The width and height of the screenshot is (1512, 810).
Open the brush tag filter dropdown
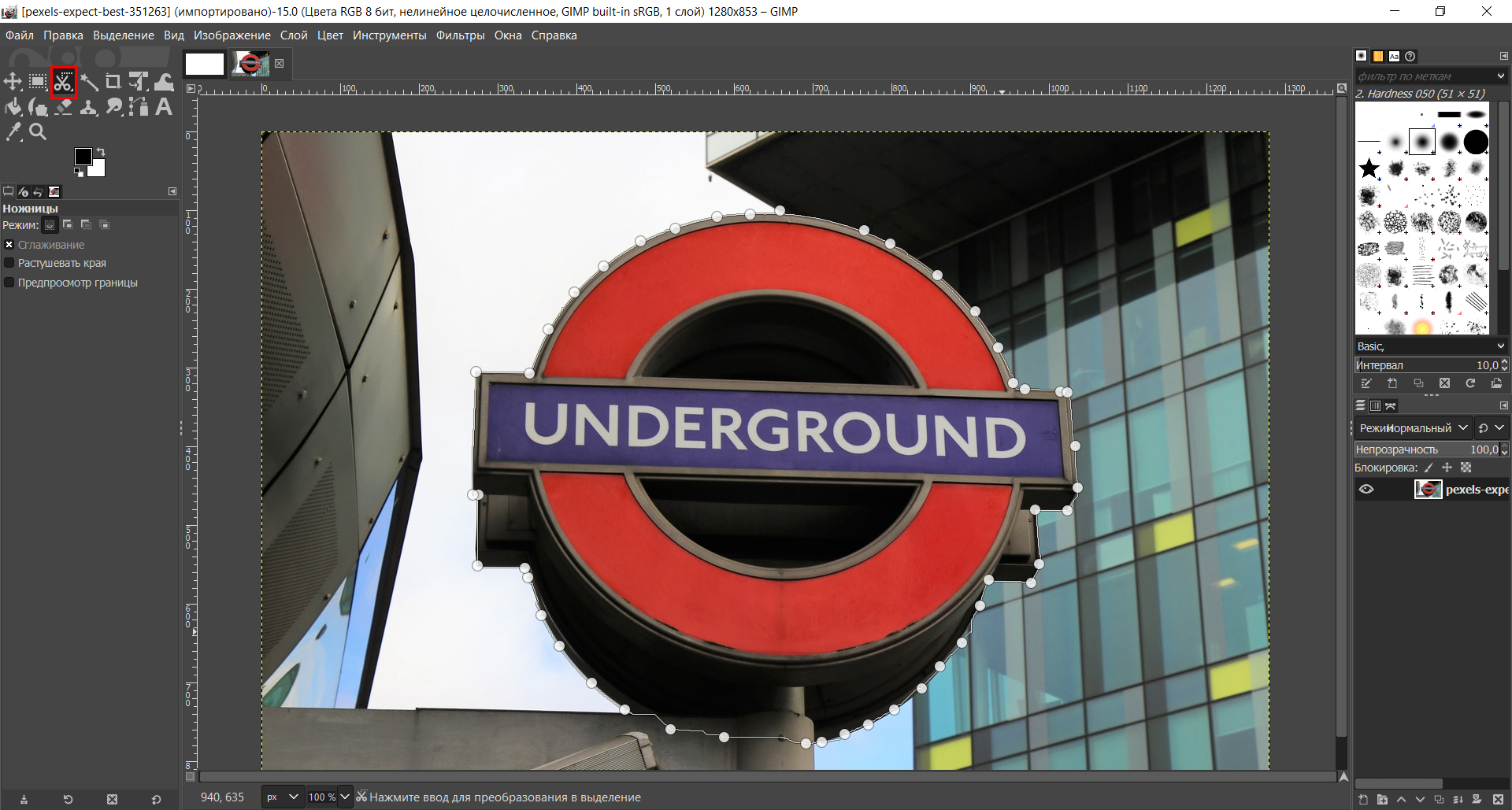(1500, 76)
